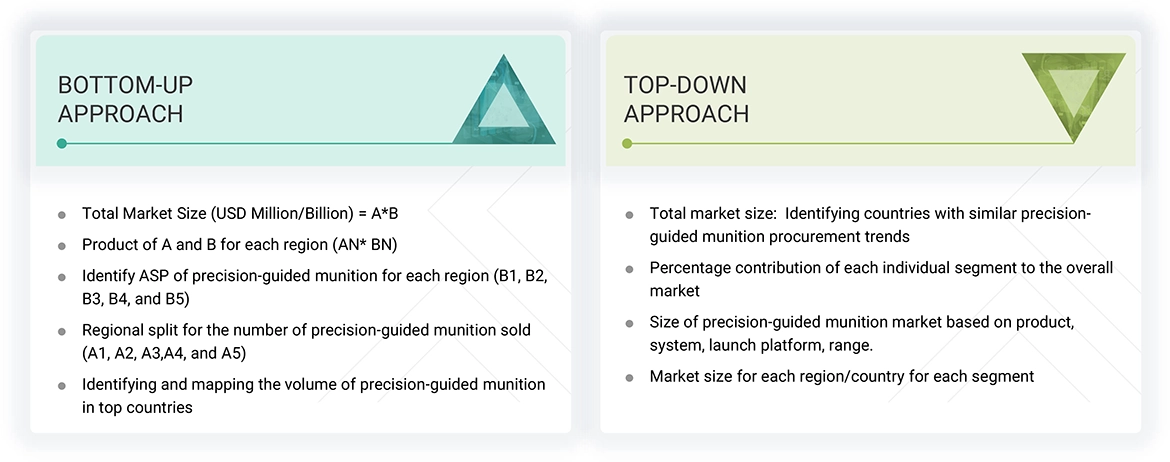Click bullet beside 'Market size for each region/country'
The height and width of the screenshot is (462, 1170).
[629, 378]
